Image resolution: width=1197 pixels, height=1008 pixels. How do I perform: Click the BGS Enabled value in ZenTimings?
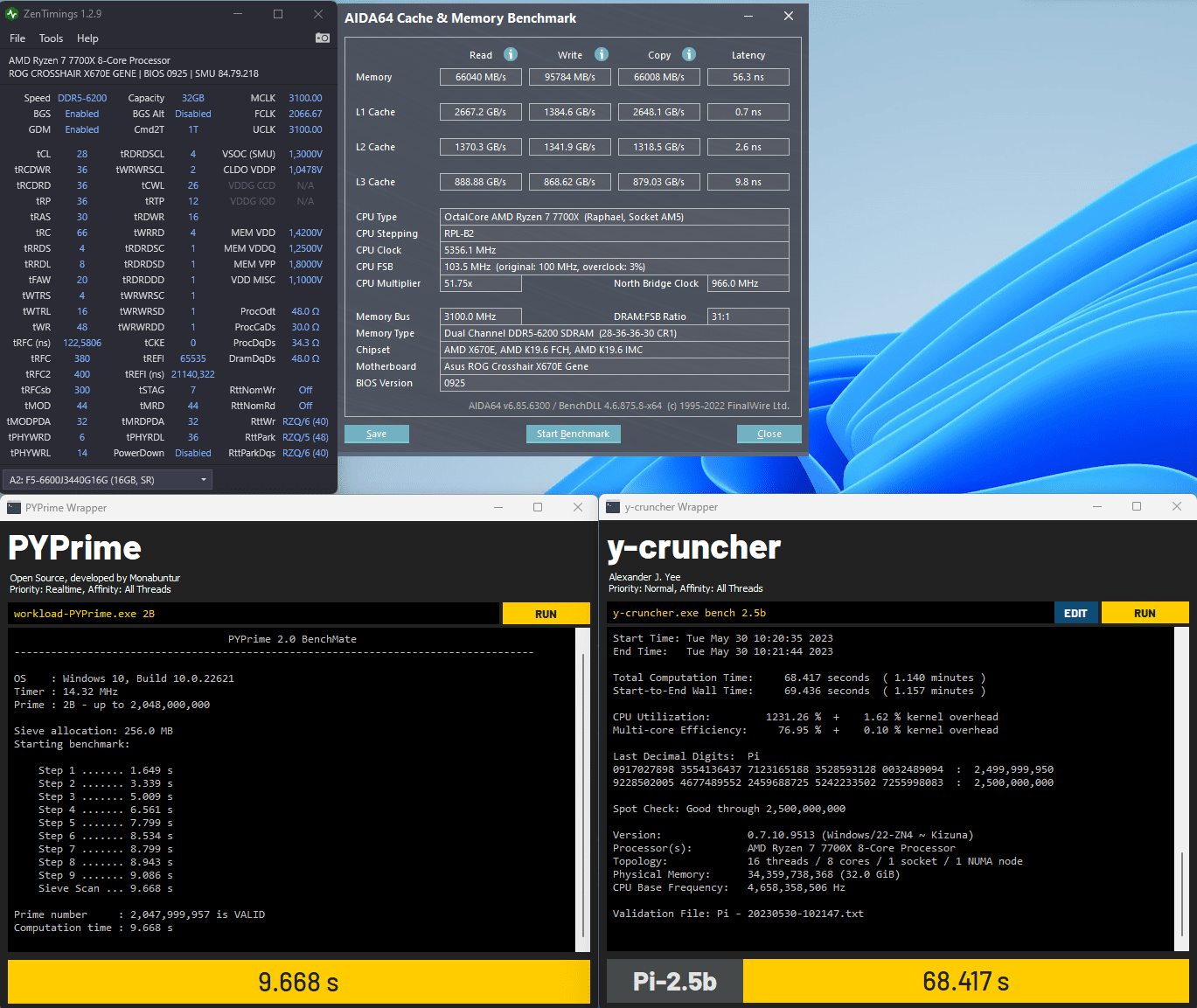click(82, 114)
